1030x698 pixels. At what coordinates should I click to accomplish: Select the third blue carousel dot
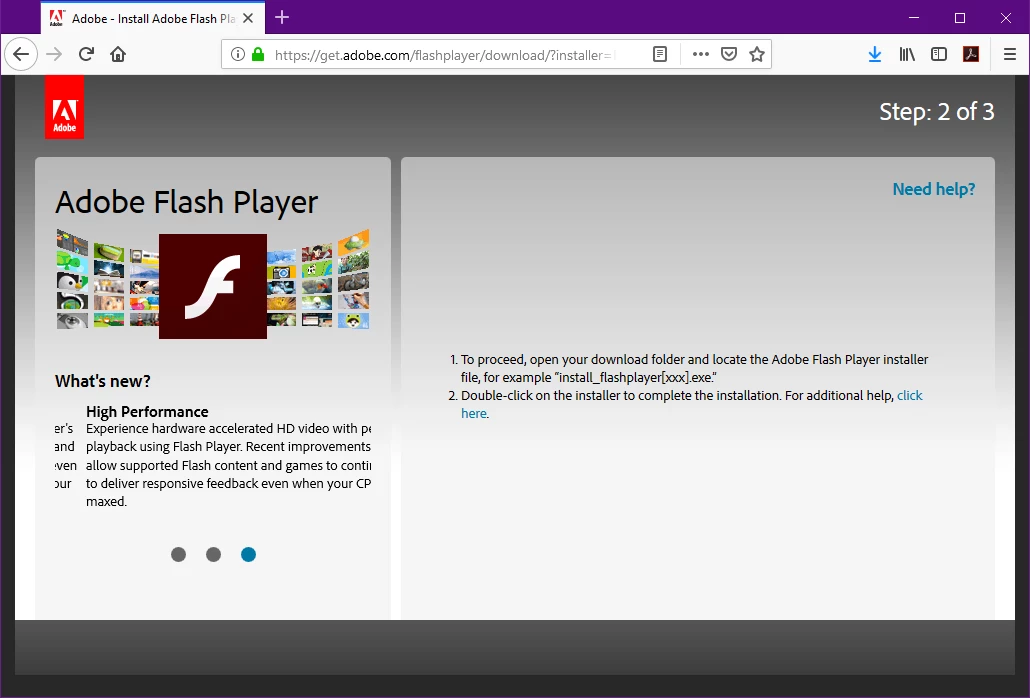(x=248, y=554)
